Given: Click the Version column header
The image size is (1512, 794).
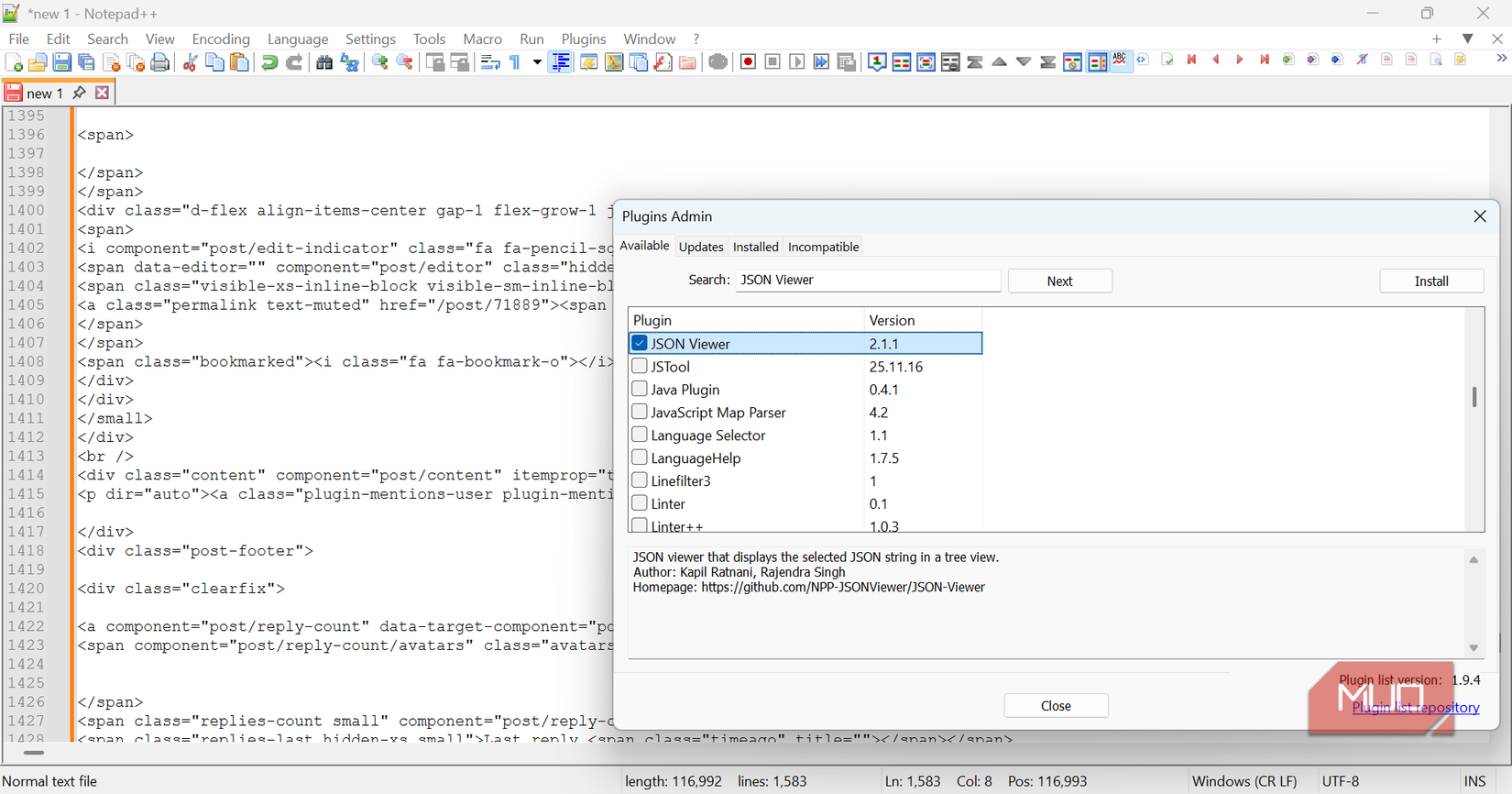Looking at the screenshot, I should tap(923, 320).
